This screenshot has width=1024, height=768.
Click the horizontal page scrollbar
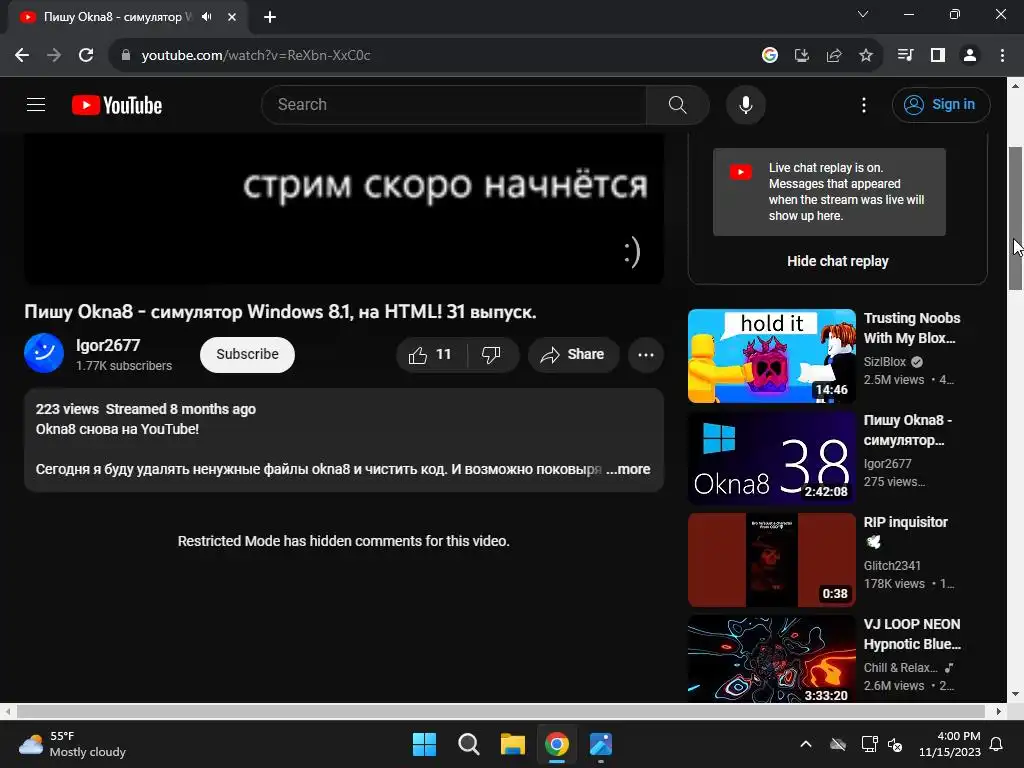tap(500, 711)
